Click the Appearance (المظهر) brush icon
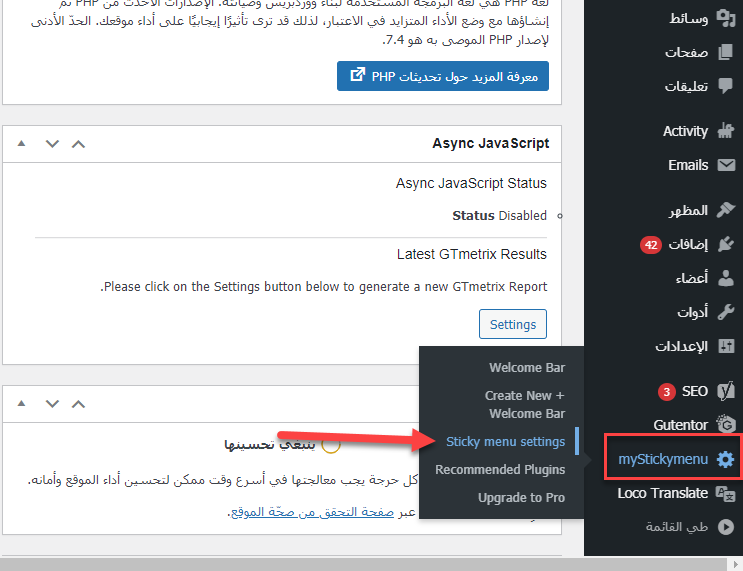This screenshot has width=743, height=571. coord(725,210)
